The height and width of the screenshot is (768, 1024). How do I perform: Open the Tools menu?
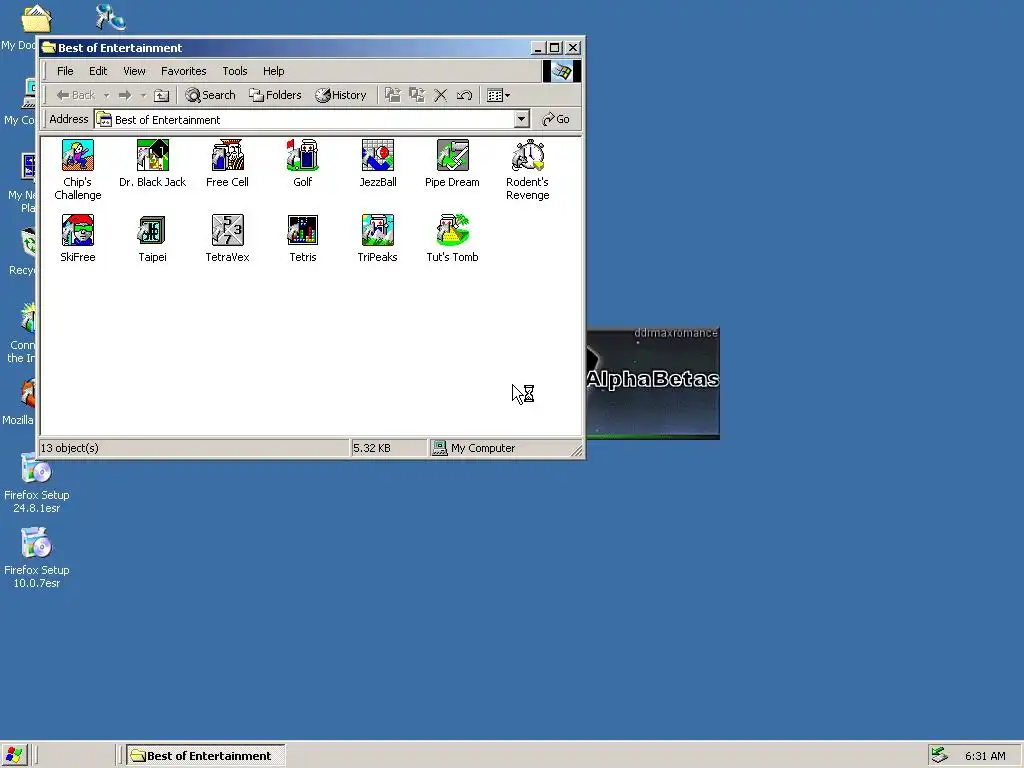(234, 71)
